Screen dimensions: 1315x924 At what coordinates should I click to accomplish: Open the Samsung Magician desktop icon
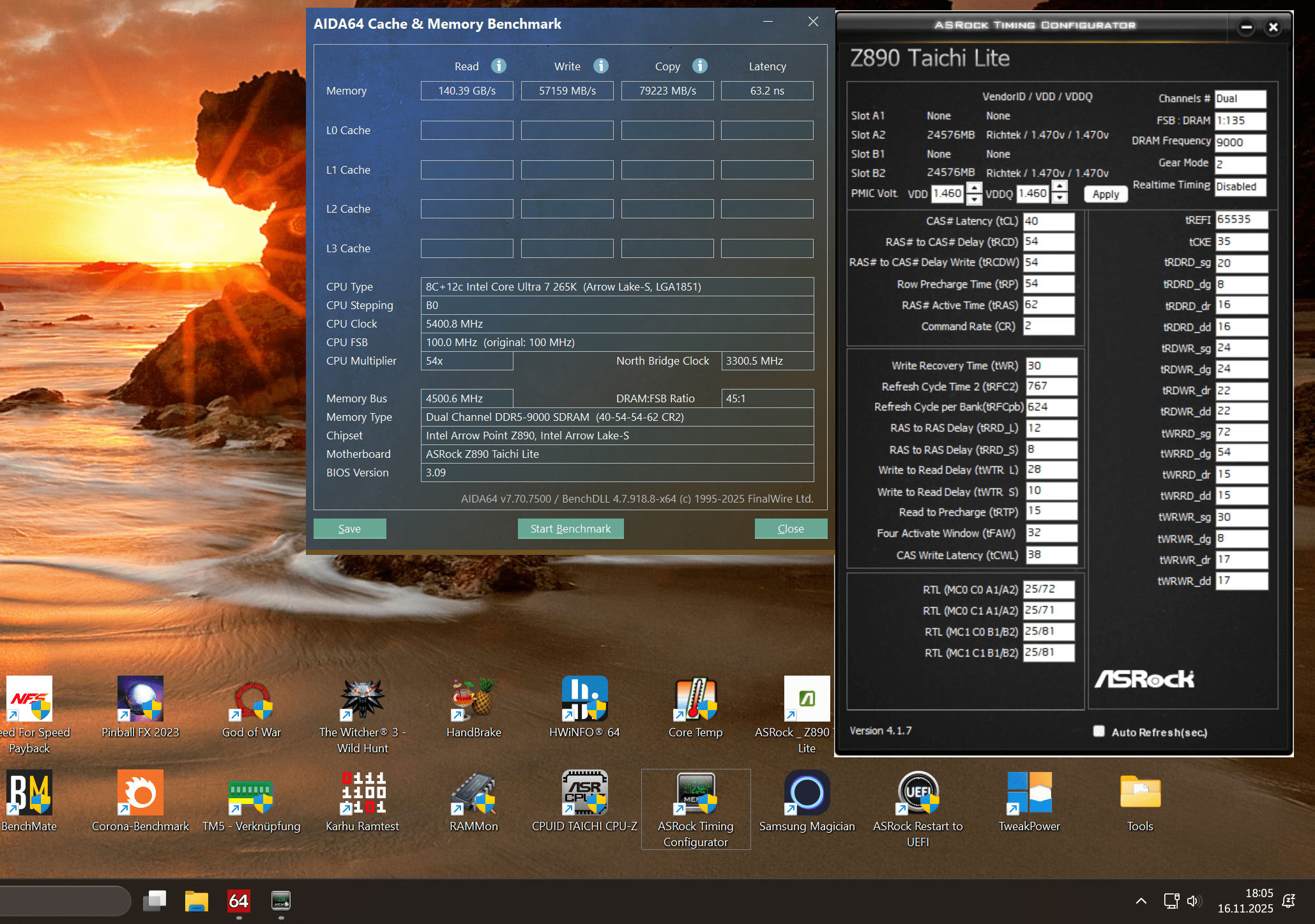807,793
